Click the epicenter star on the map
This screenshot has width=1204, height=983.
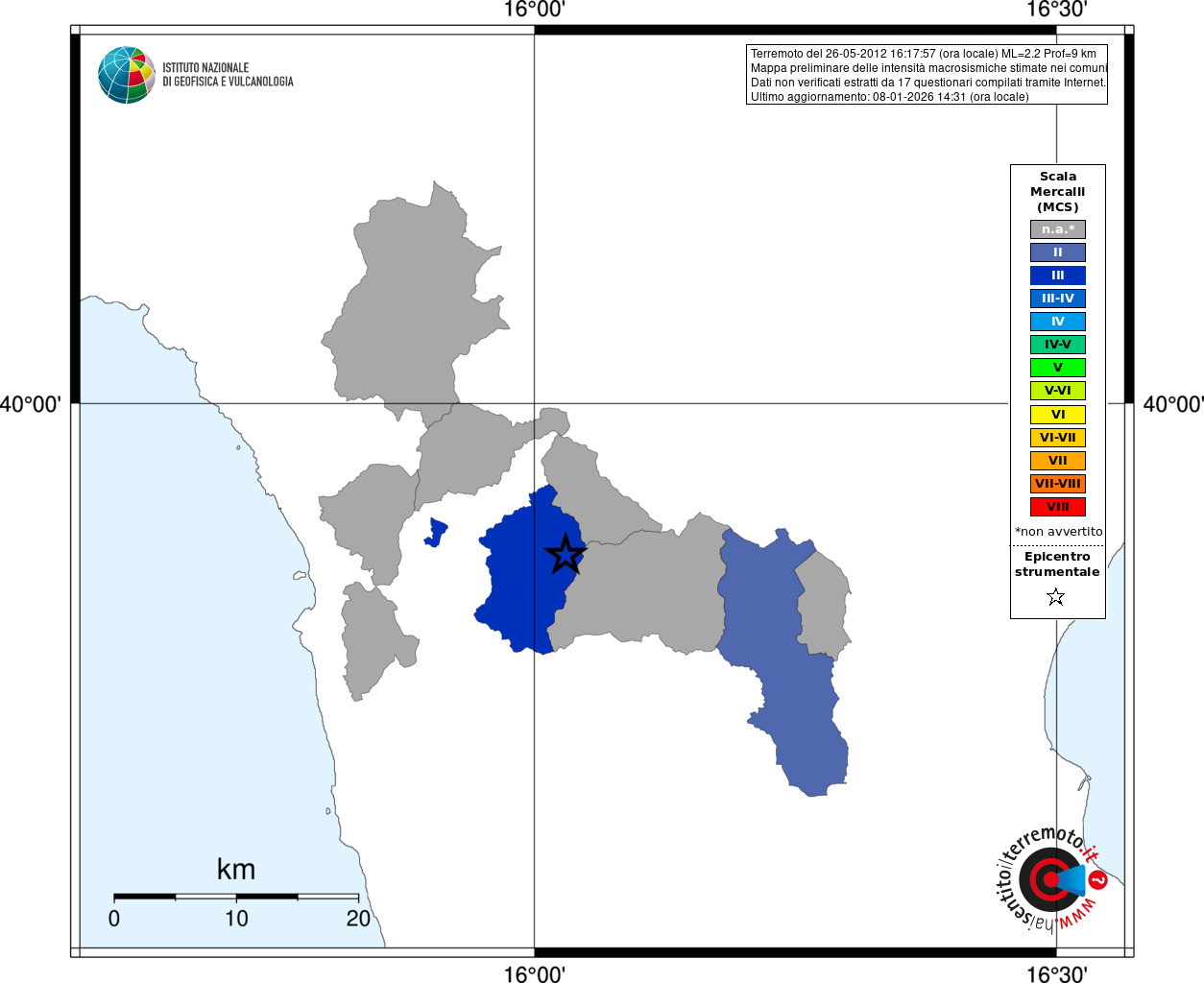[x=565, y=554]
